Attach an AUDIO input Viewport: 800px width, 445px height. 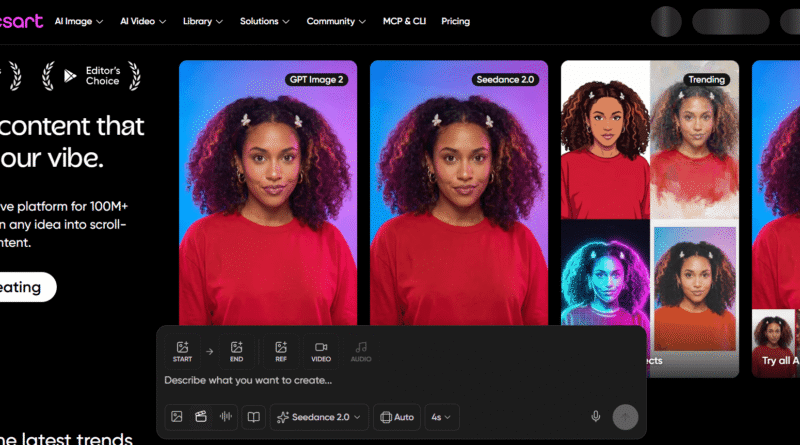pyautogui.click(x=361, y=351)
